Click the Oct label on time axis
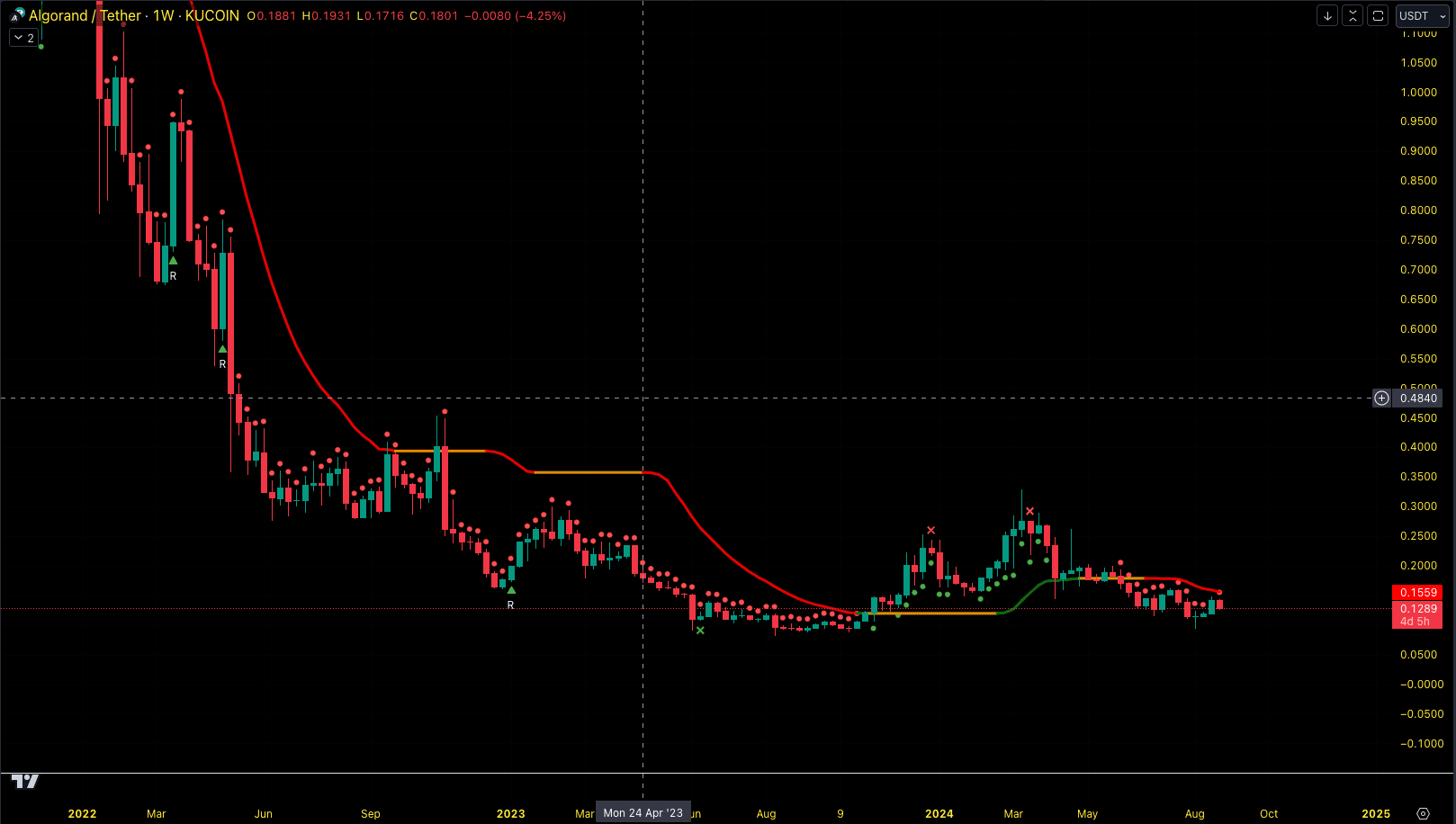This screenshot has width=1456, height=824. (x=1269, y=813)
